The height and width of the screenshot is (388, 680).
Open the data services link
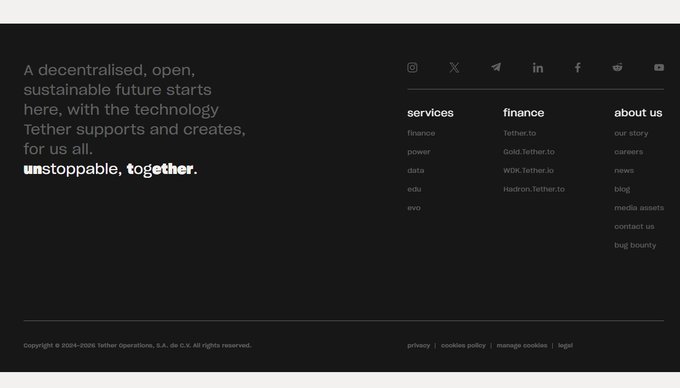[415, 170]
